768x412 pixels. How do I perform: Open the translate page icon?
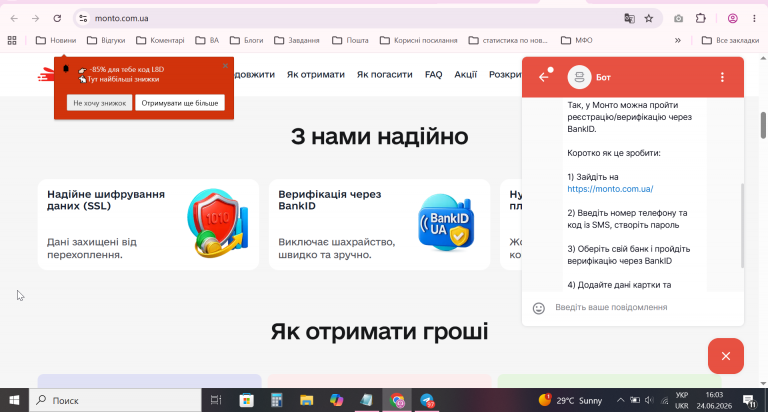click(629, 19)
